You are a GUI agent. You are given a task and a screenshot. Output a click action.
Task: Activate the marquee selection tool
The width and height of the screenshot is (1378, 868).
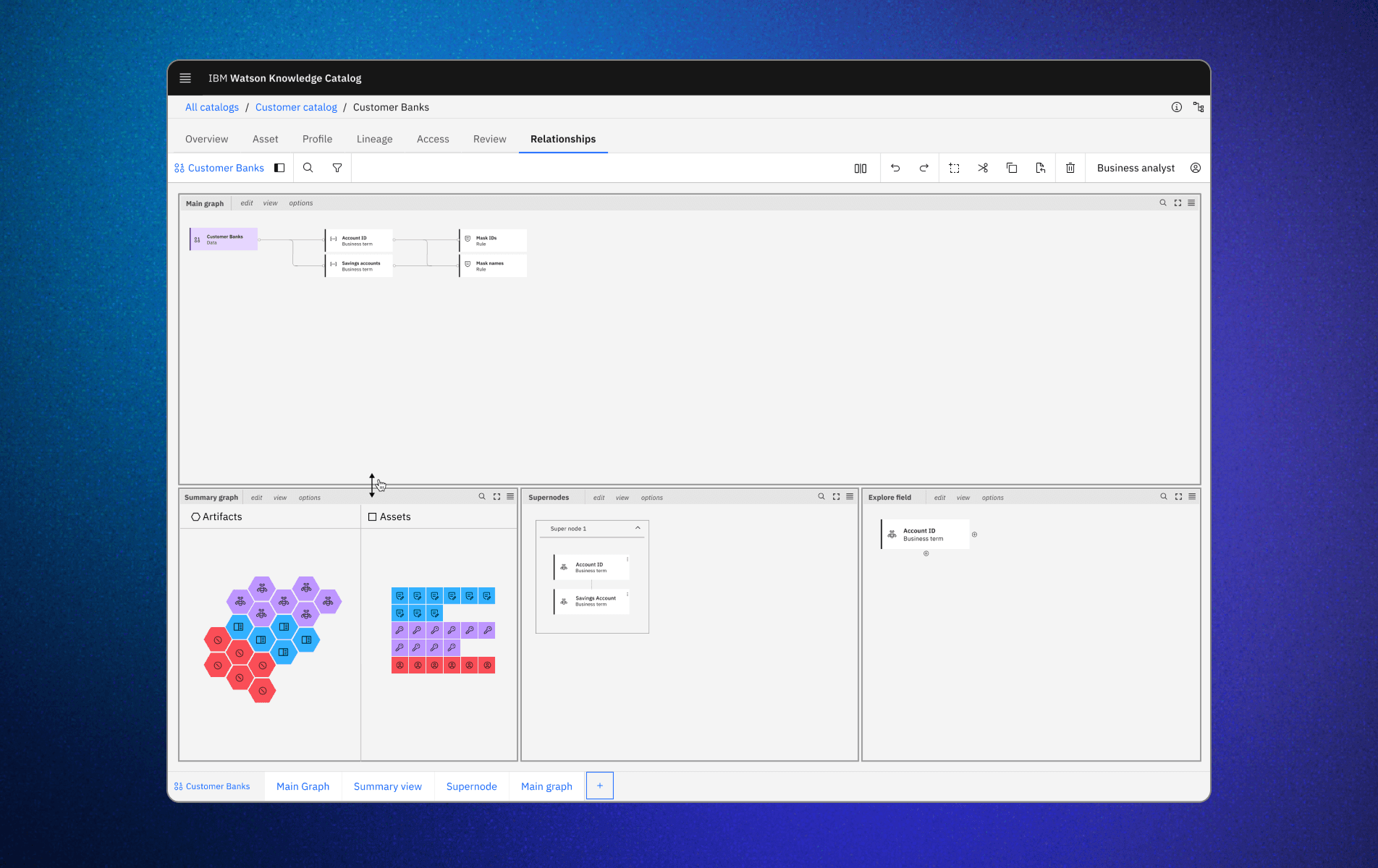tap(955, 168)
